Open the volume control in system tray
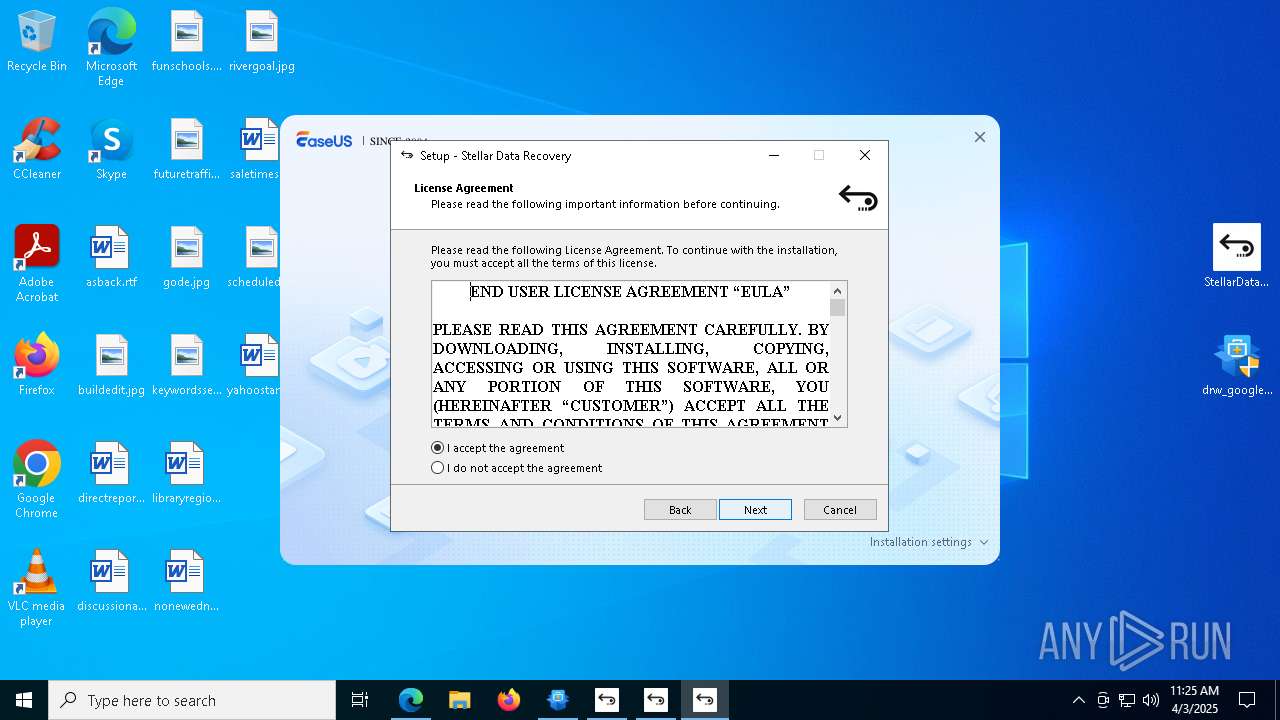 tap(1151, 700)
